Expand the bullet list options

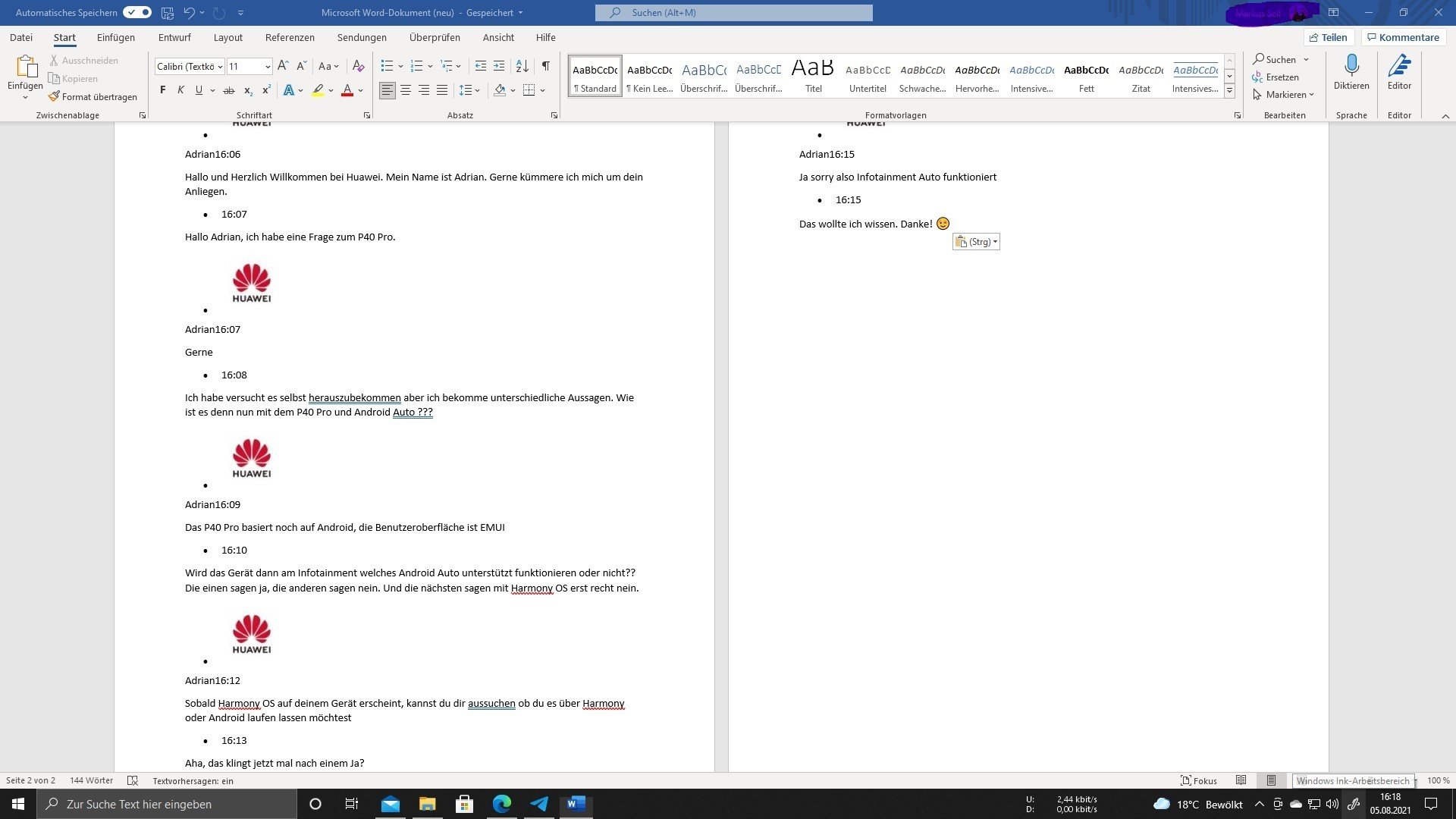(400, 67)
